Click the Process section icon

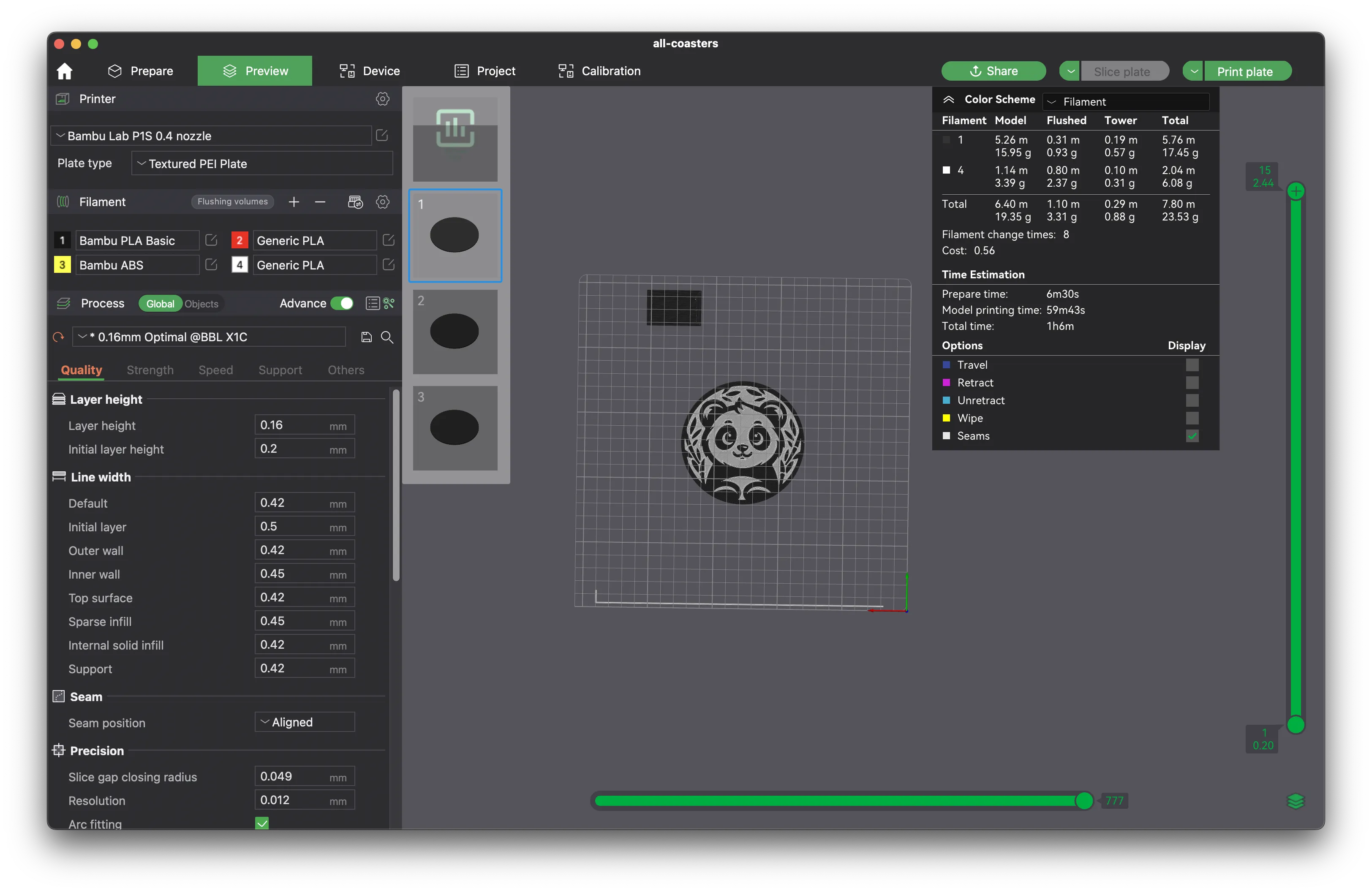(63, 303)
